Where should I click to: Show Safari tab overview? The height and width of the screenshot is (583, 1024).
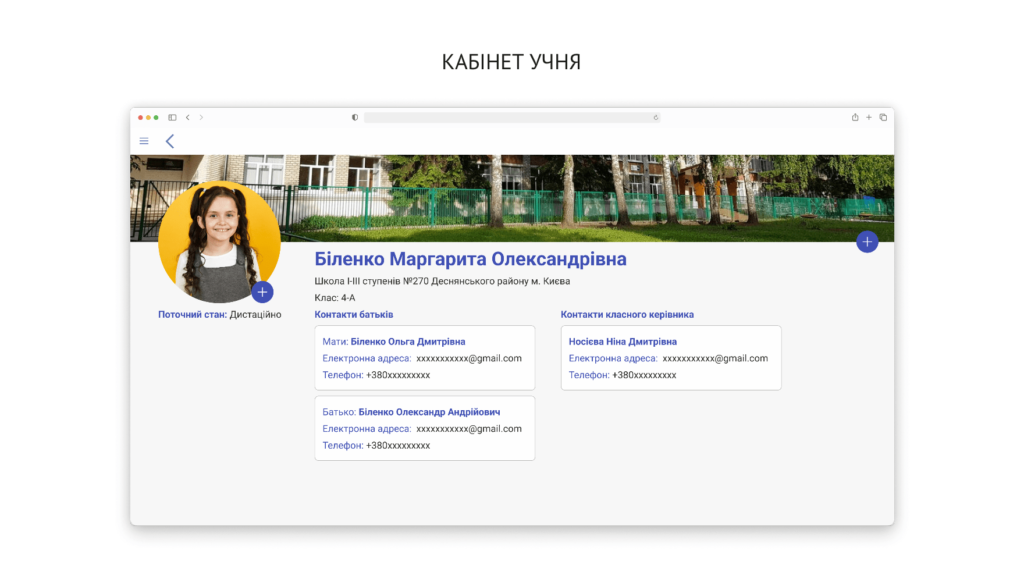pos(883,118)
